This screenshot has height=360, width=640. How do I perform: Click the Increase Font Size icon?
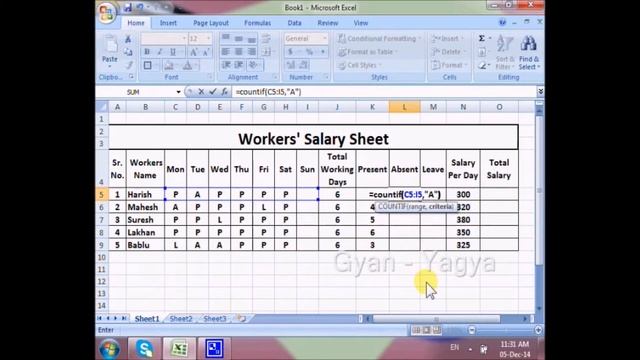(194, 52)
